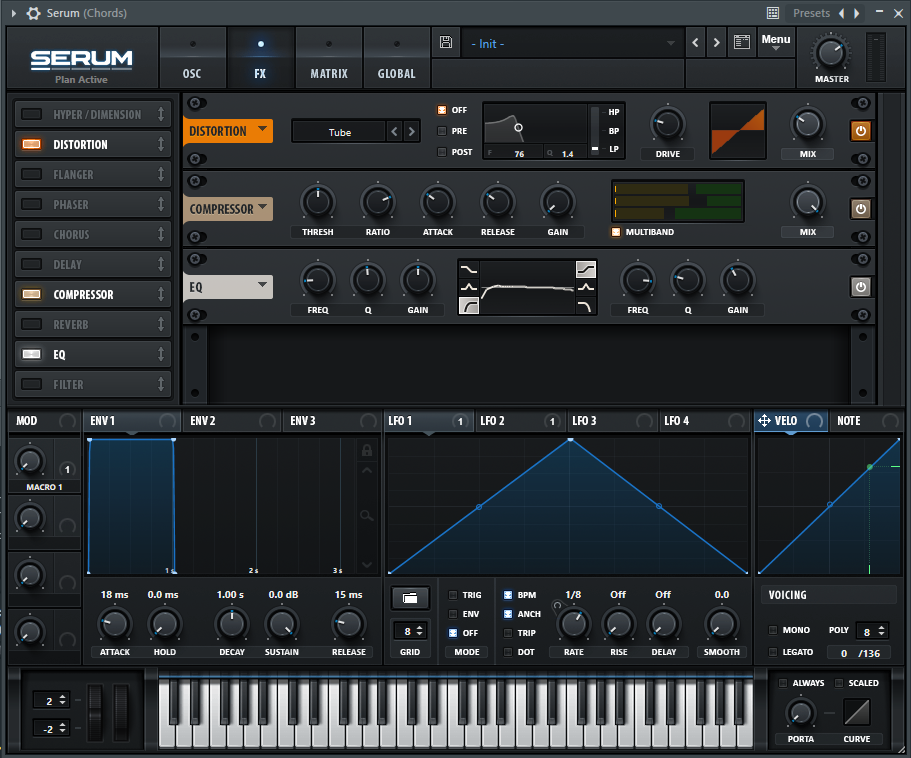This screenshot has height=758, width=911.
Task: Switch to the MATRIX tab
Action: (329, 58)
